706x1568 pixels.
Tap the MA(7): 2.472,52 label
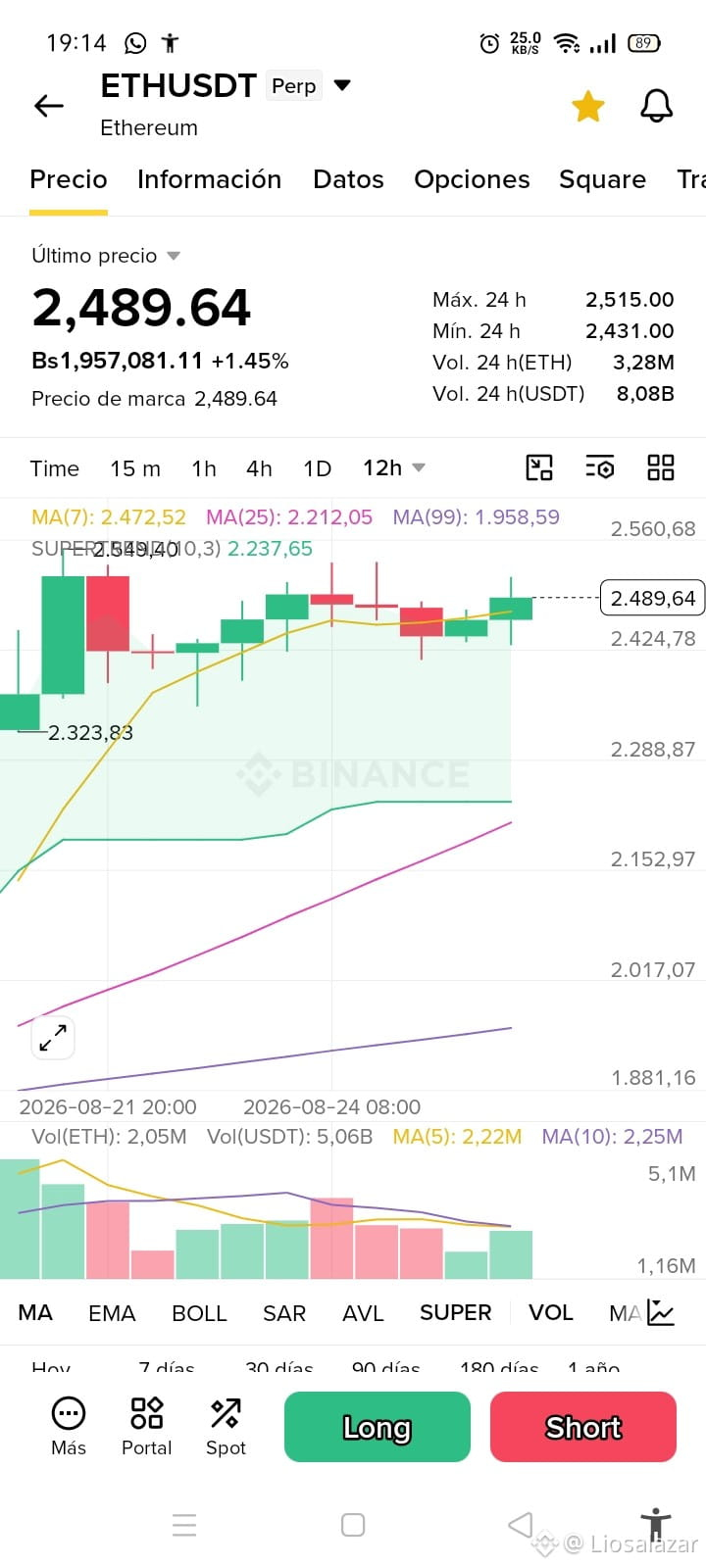pyautogui.click(x=109, y=516)
